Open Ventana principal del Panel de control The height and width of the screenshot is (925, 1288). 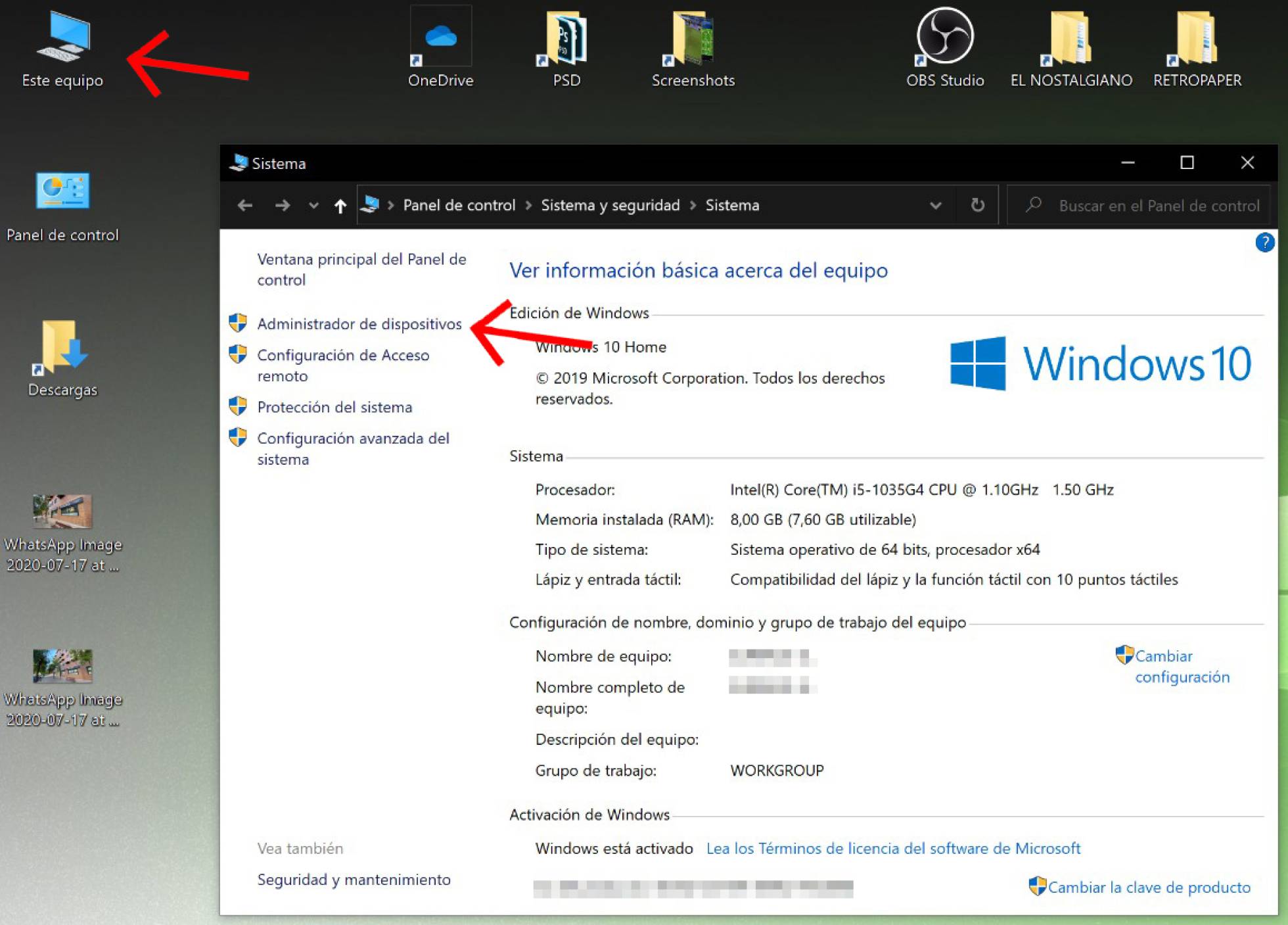[x=361, y=270]
